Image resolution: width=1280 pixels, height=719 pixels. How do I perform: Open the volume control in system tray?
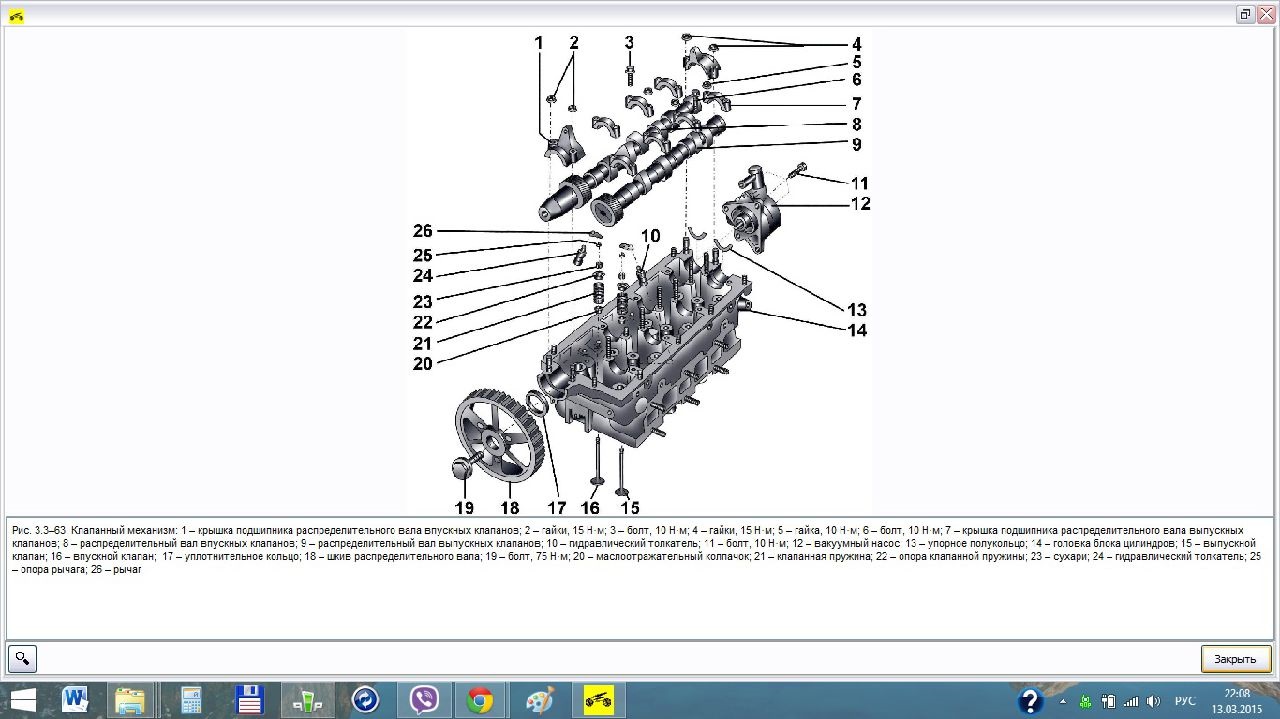(1153, 701)
